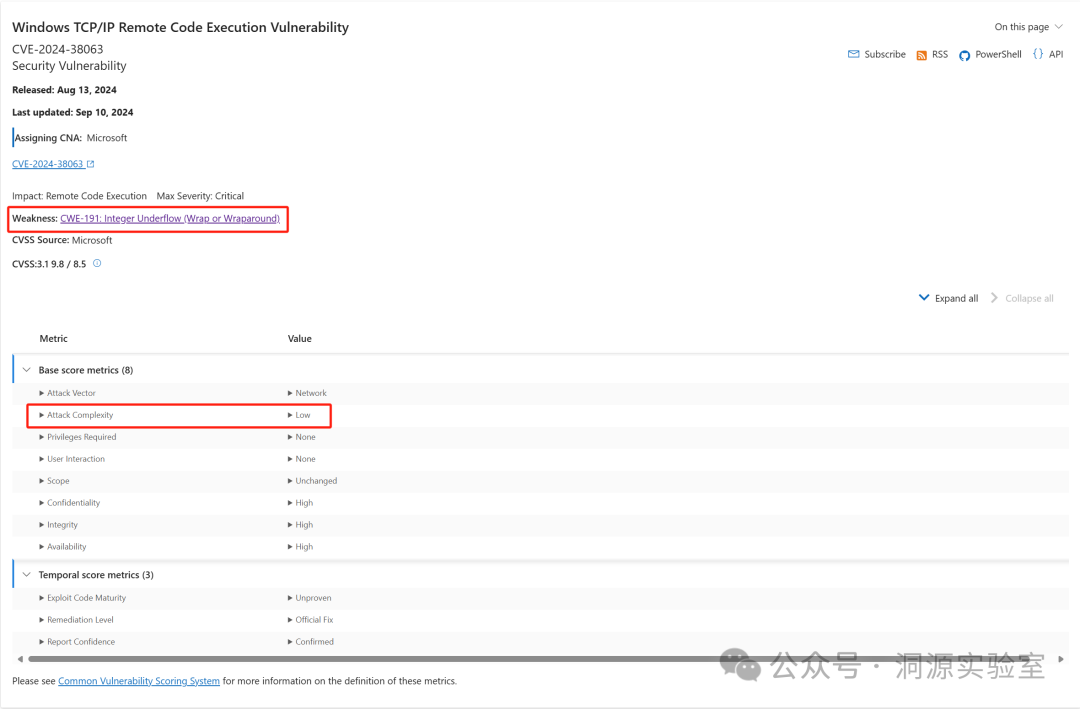Click the Expand all chevron icon
The height and width of the screenshot is (709, 1080).
pos(924,298)
